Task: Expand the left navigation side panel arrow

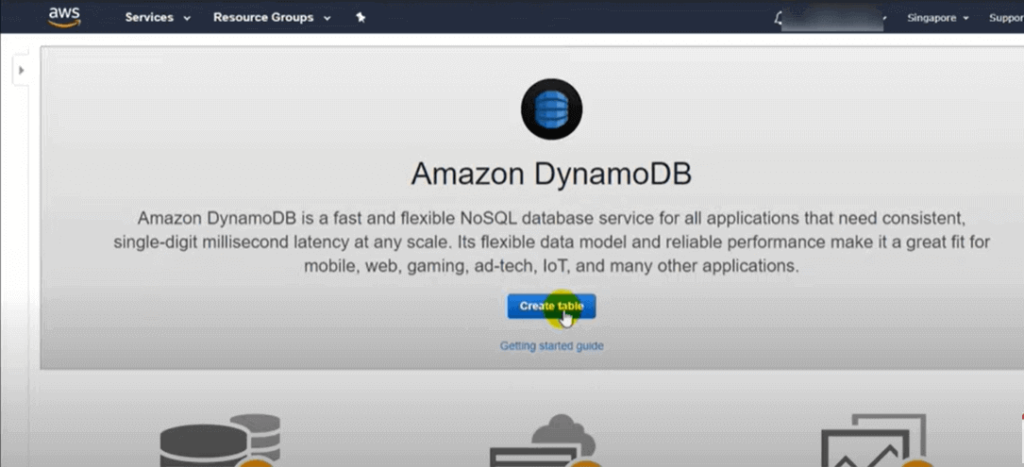Action: pos(21,70)
